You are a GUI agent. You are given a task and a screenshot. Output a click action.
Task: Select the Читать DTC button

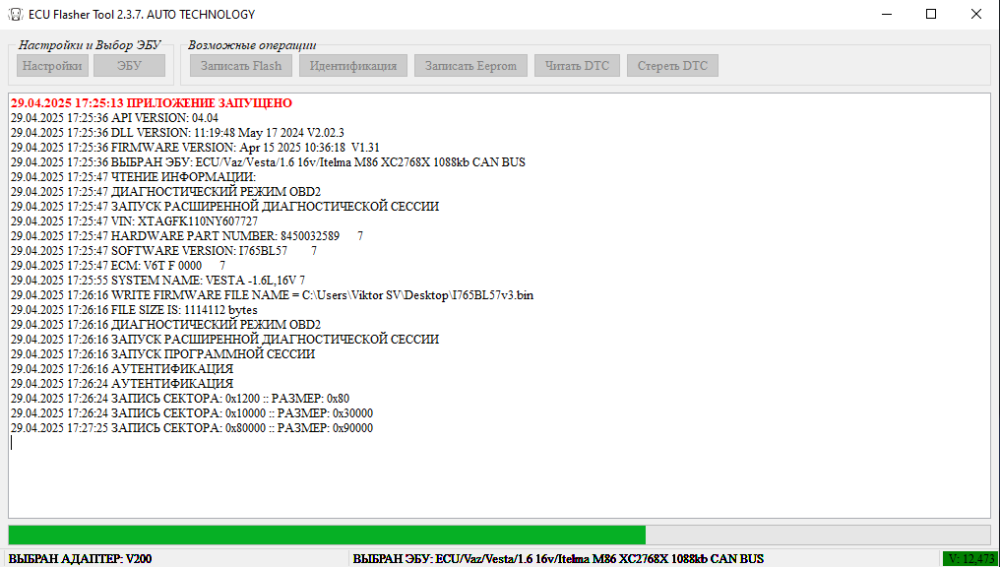tap(577, 66)
